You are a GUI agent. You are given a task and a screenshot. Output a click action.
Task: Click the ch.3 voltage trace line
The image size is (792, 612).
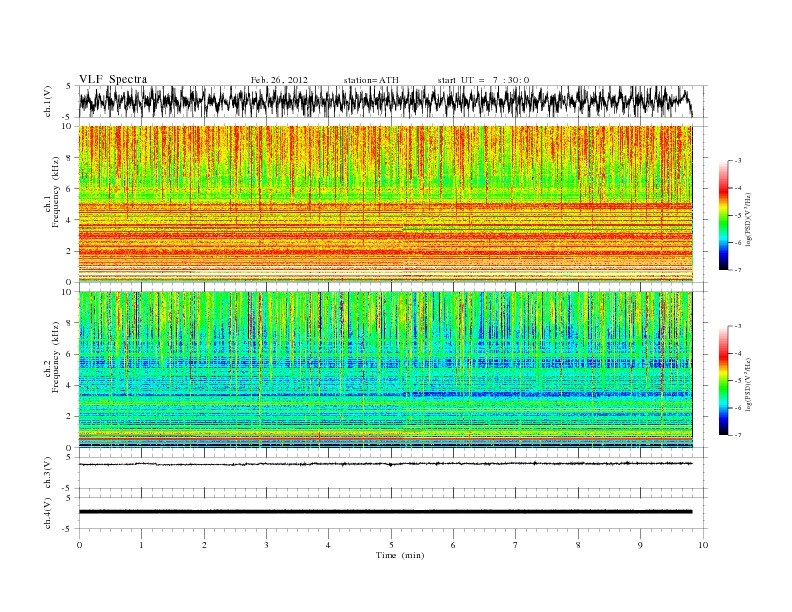(x=385, y=464)
